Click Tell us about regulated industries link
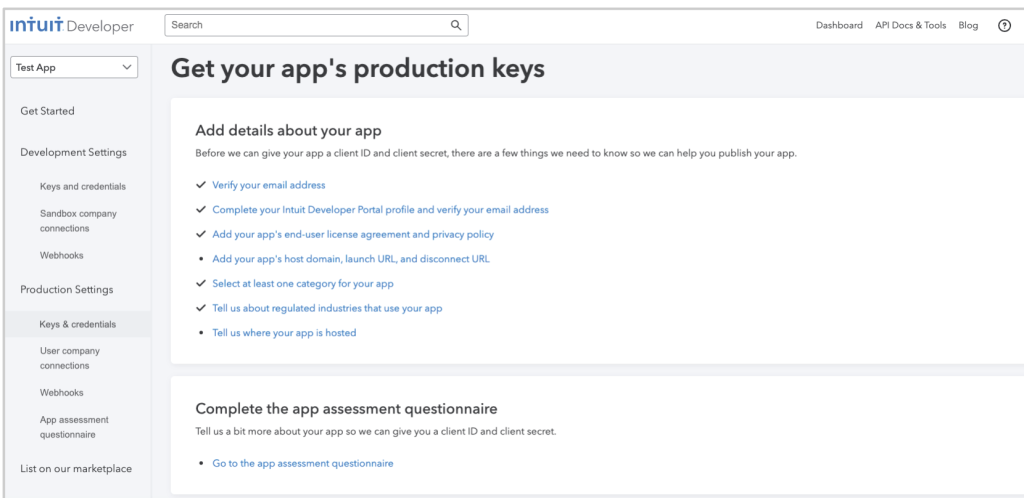The image size is (1024, 498). 327,308
